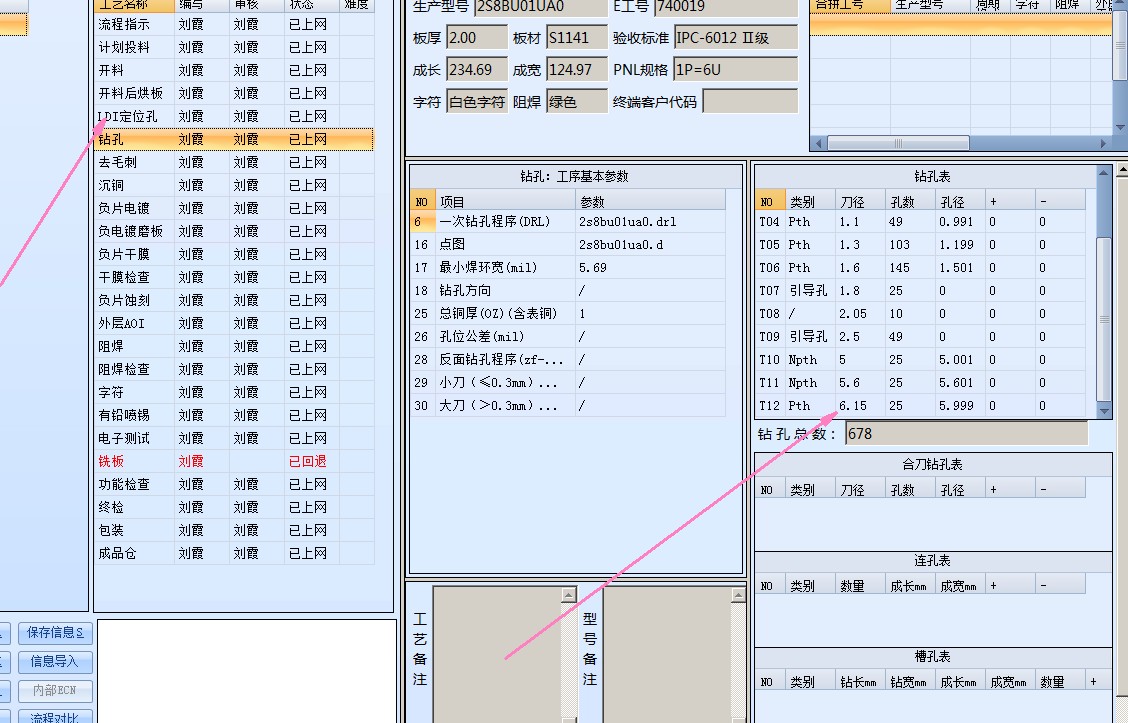
Task: Click scroll-up arrow of 工艺备注 box
Action: pyautogui.click(x=569, y=595)
